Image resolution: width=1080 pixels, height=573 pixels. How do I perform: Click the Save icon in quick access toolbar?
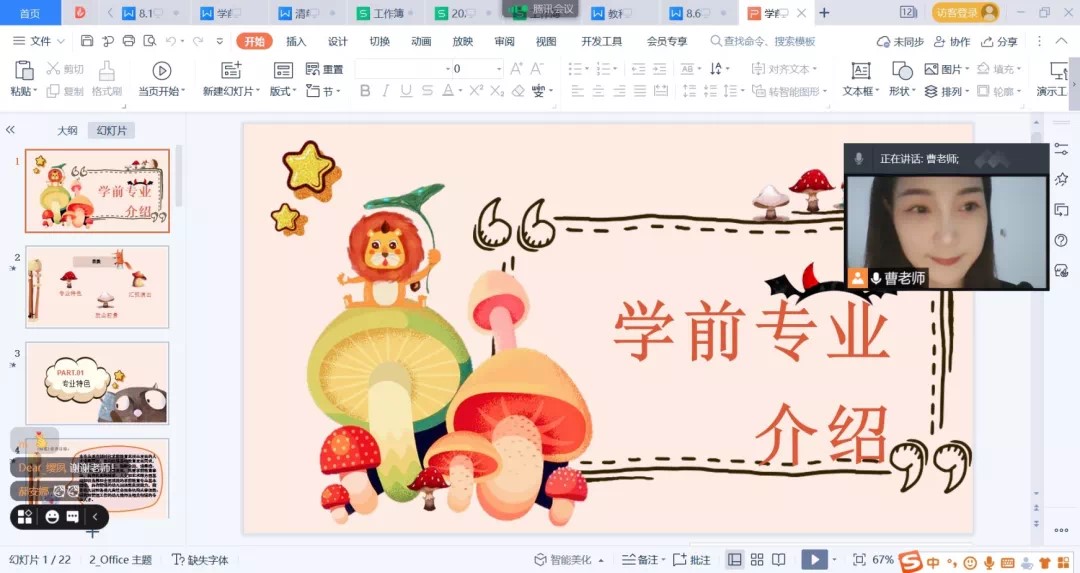[87, 41]
